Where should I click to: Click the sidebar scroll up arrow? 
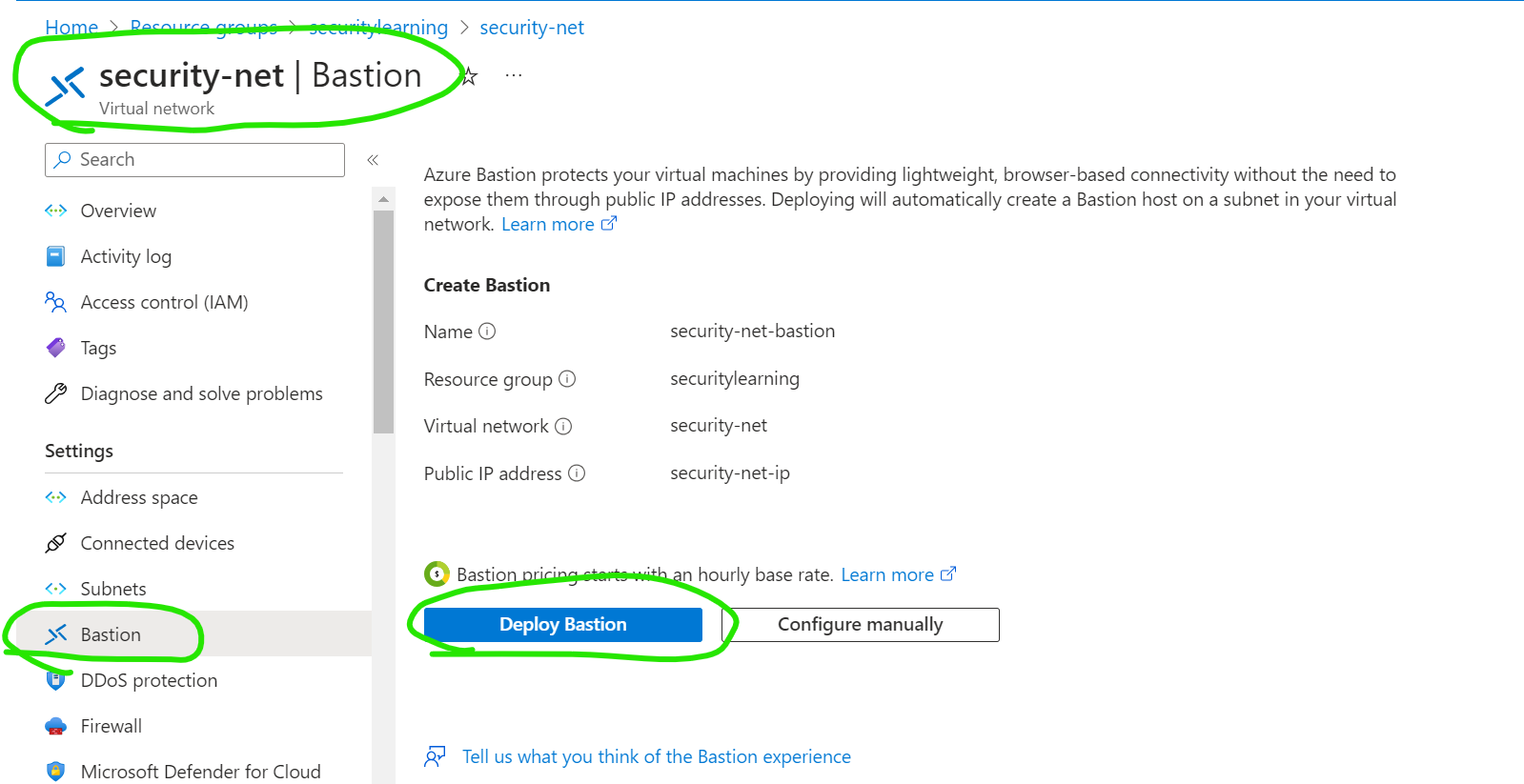(383, 199)
